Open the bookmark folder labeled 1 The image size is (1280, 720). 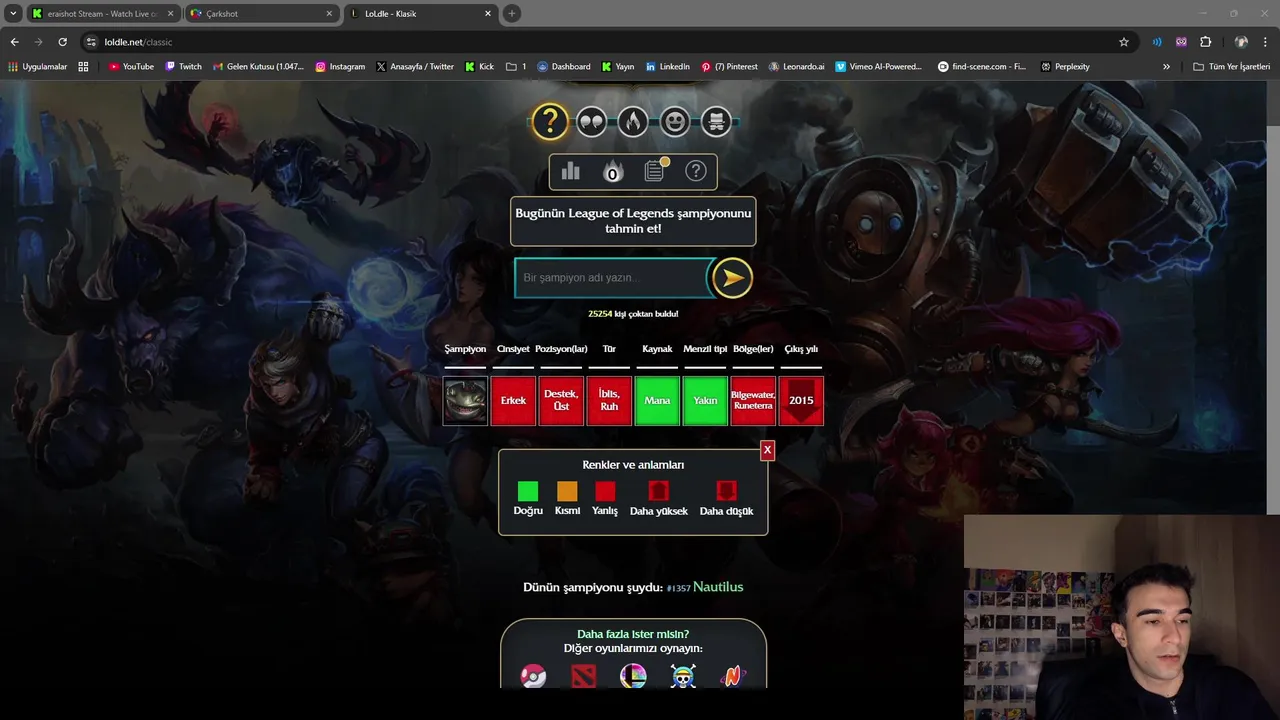pyautogui.click(x=516, y=67)
